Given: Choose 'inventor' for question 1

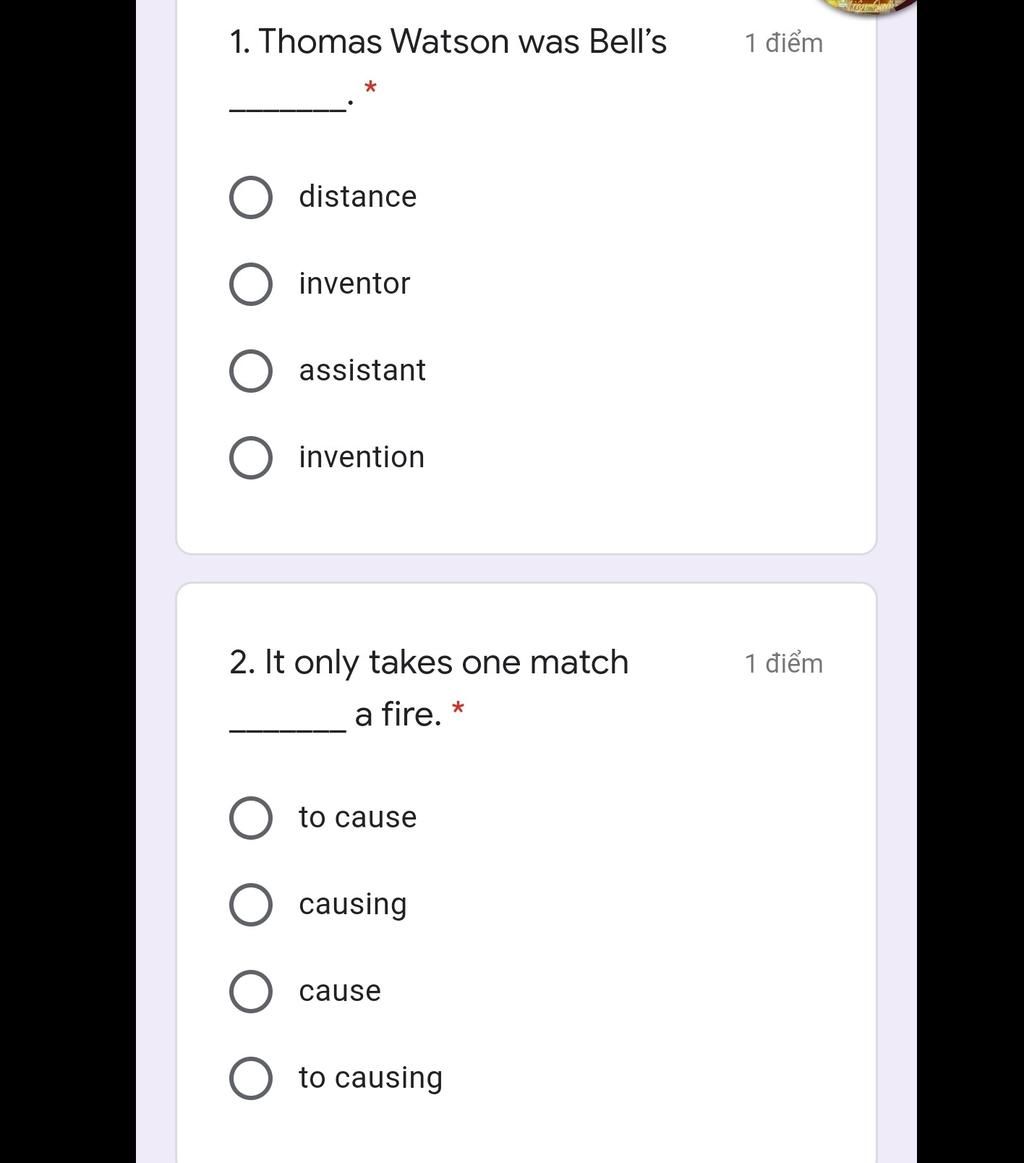Looking at the screenshot, I should [251, 284].
